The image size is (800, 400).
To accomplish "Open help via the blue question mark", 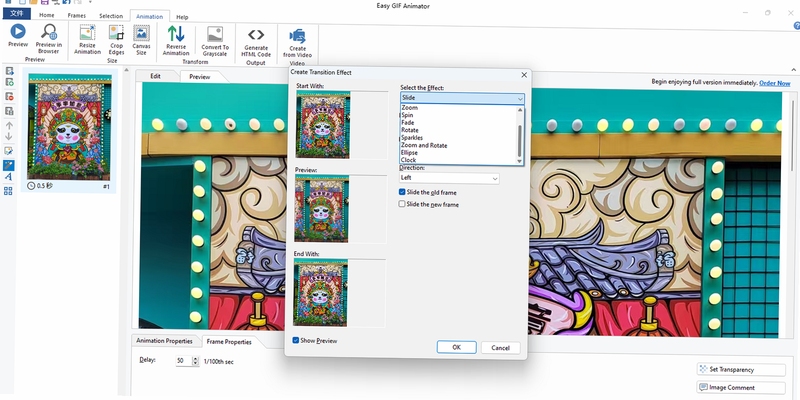I will tap(796, 25).
